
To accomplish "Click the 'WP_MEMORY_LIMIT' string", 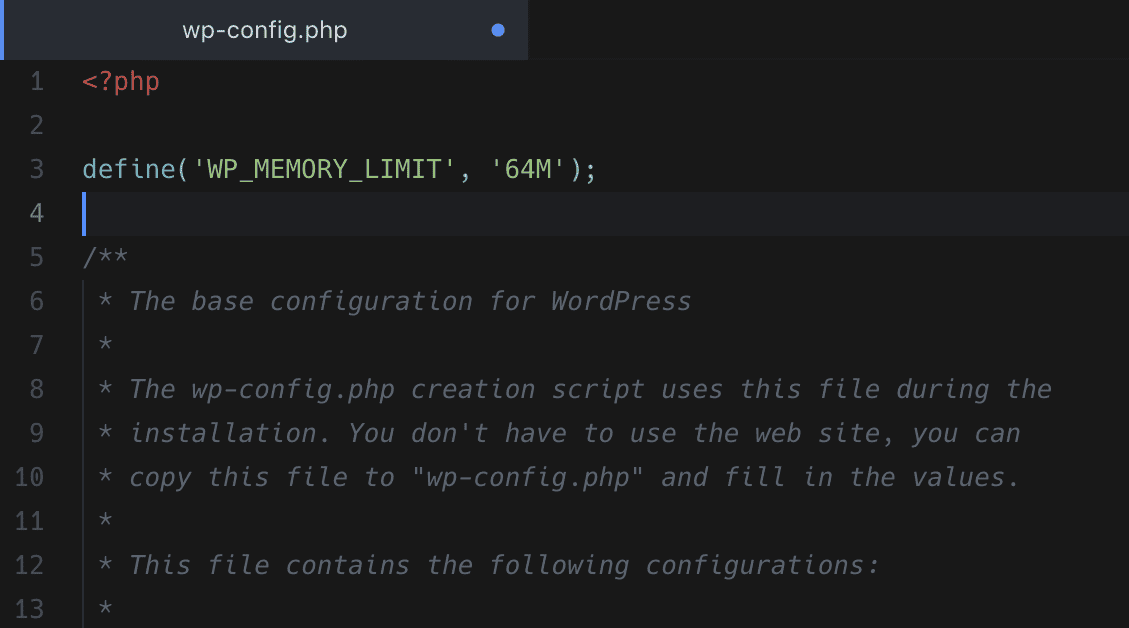I will pyautogui.click(x=323, y=169).
